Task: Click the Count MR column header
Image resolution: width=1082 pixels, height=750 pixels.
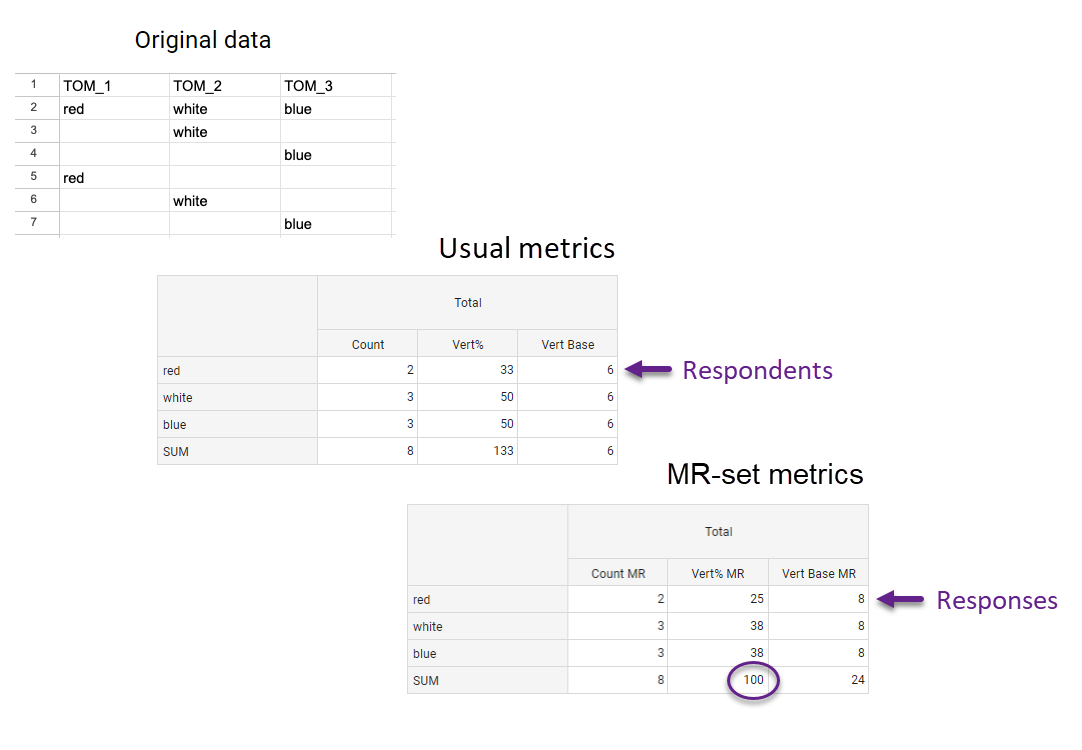Action: 618,574
